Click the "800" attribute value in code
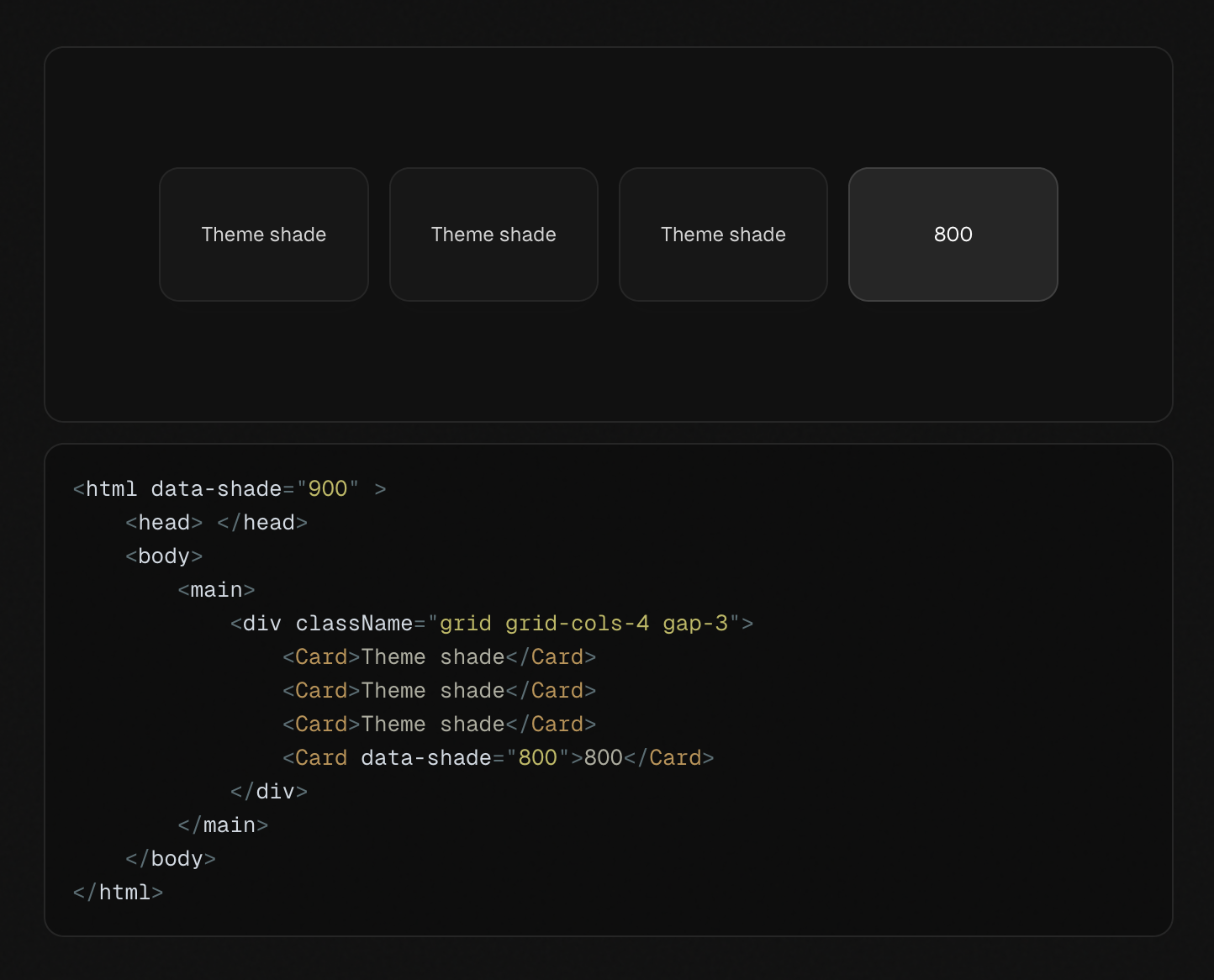 (538, 758)
